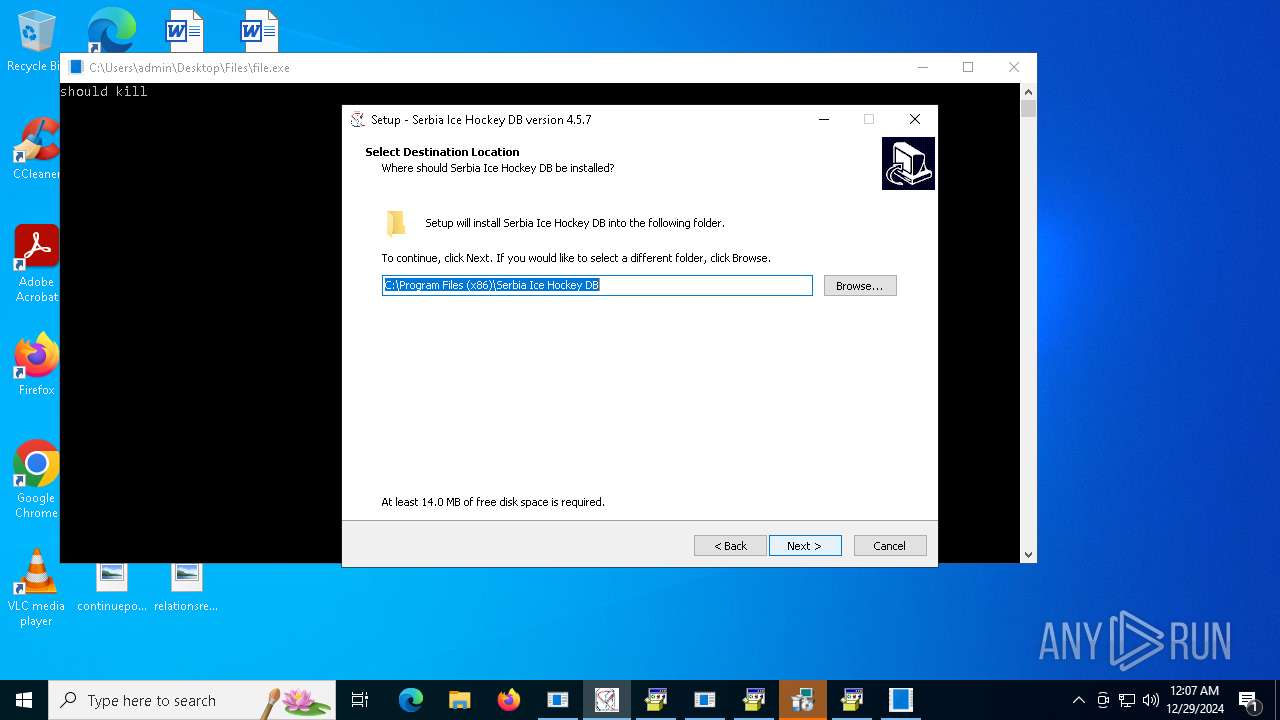Select the relationsre... image file on desktop
The height and width of the screenshot is (720, 1280).
pyautogui.click(x=186, y=588)
